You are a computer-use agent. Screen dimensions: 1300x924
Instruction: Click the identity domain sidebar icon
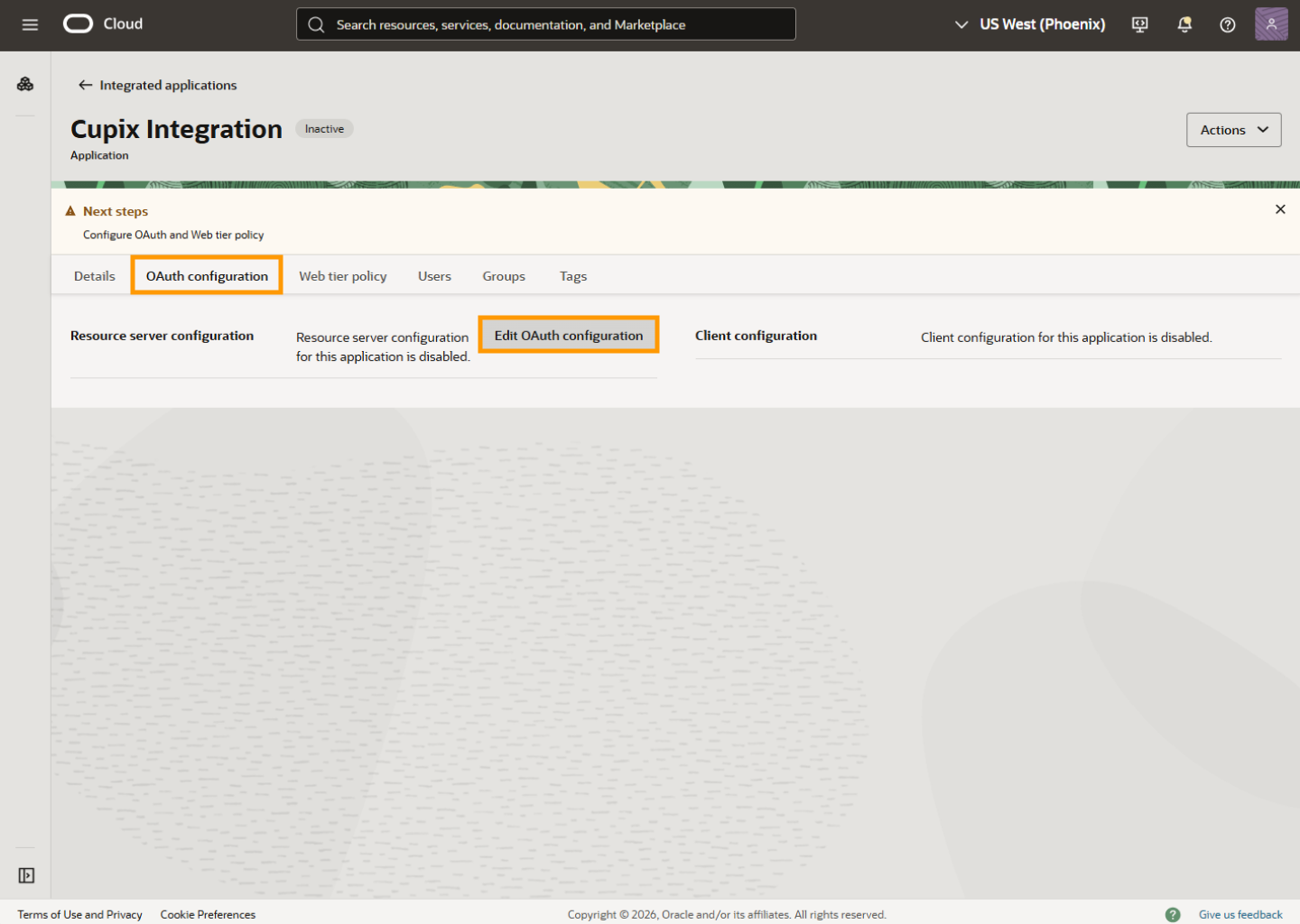25,84
